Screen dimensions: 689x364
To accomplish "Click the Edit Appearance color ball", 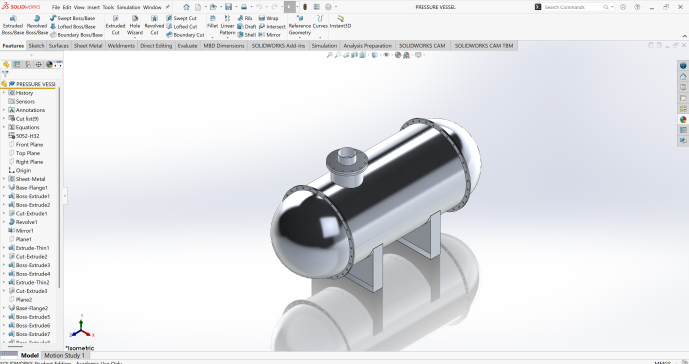I will pos(398,55).
